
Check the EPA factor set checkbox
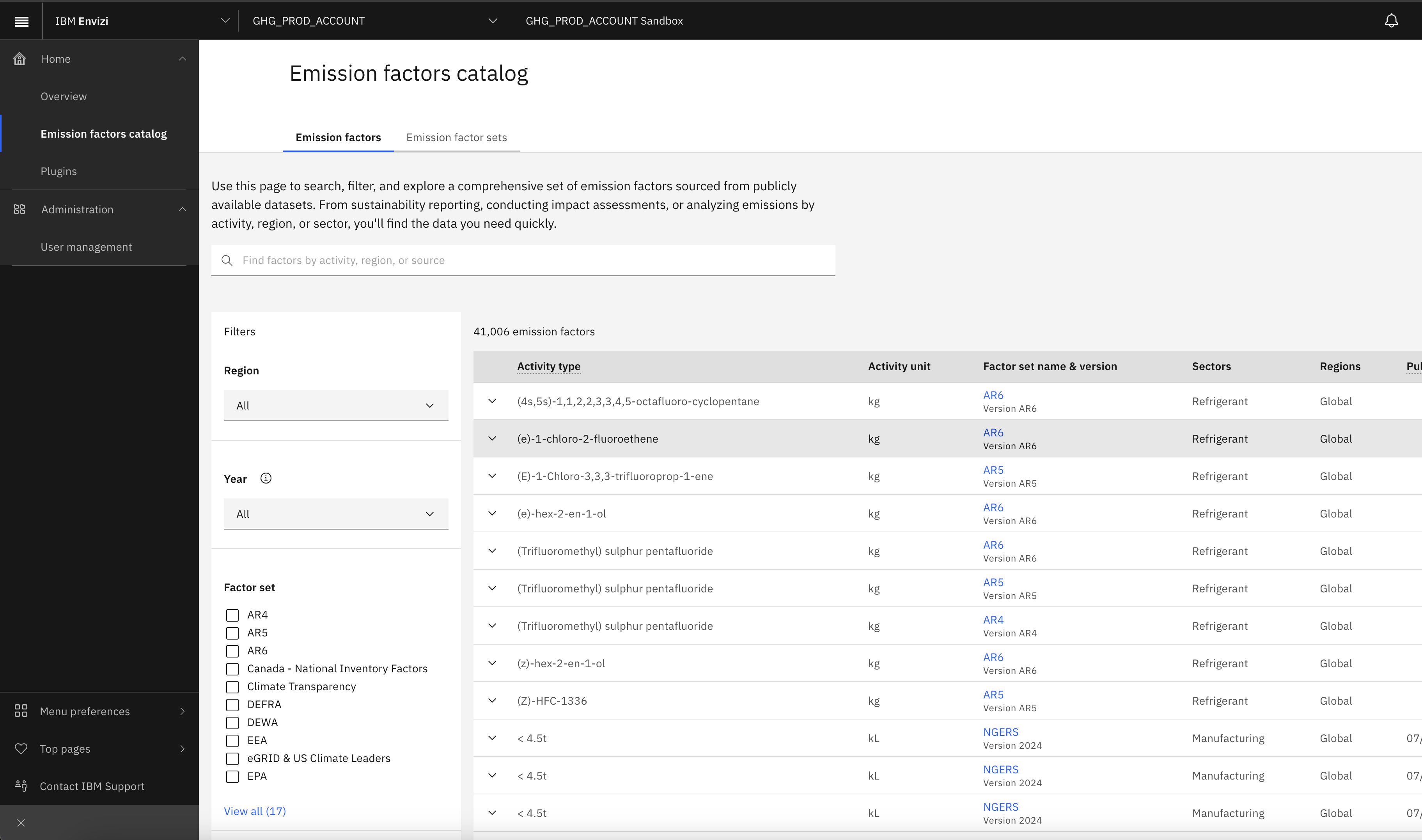click(232, 776)
